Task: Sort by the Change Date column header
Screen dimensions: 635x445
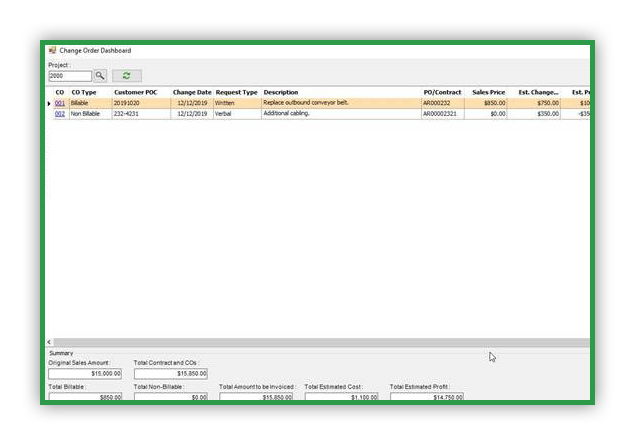Action: click(x=192, y=92)
